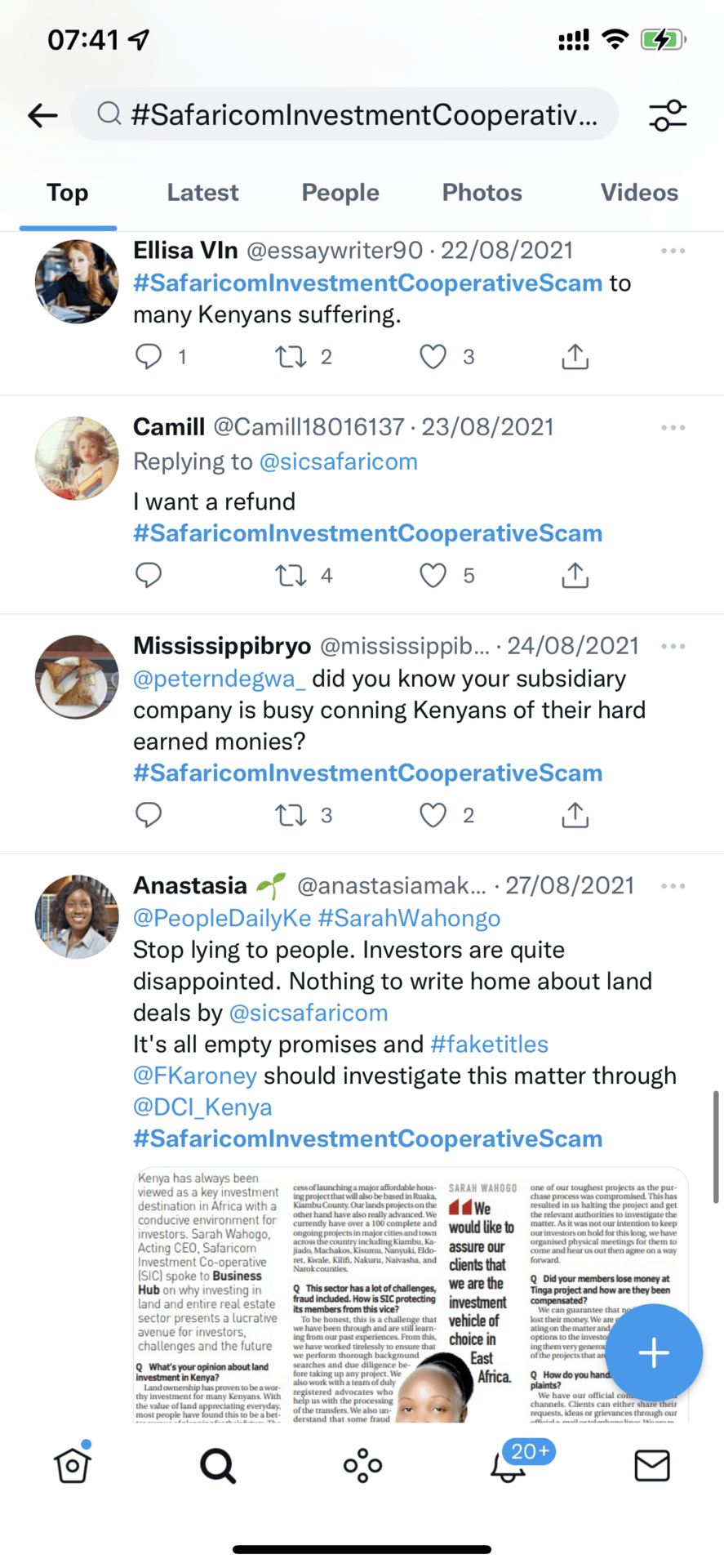
Task: Switch to the Photos tab
Action: [x=482, y=193]
